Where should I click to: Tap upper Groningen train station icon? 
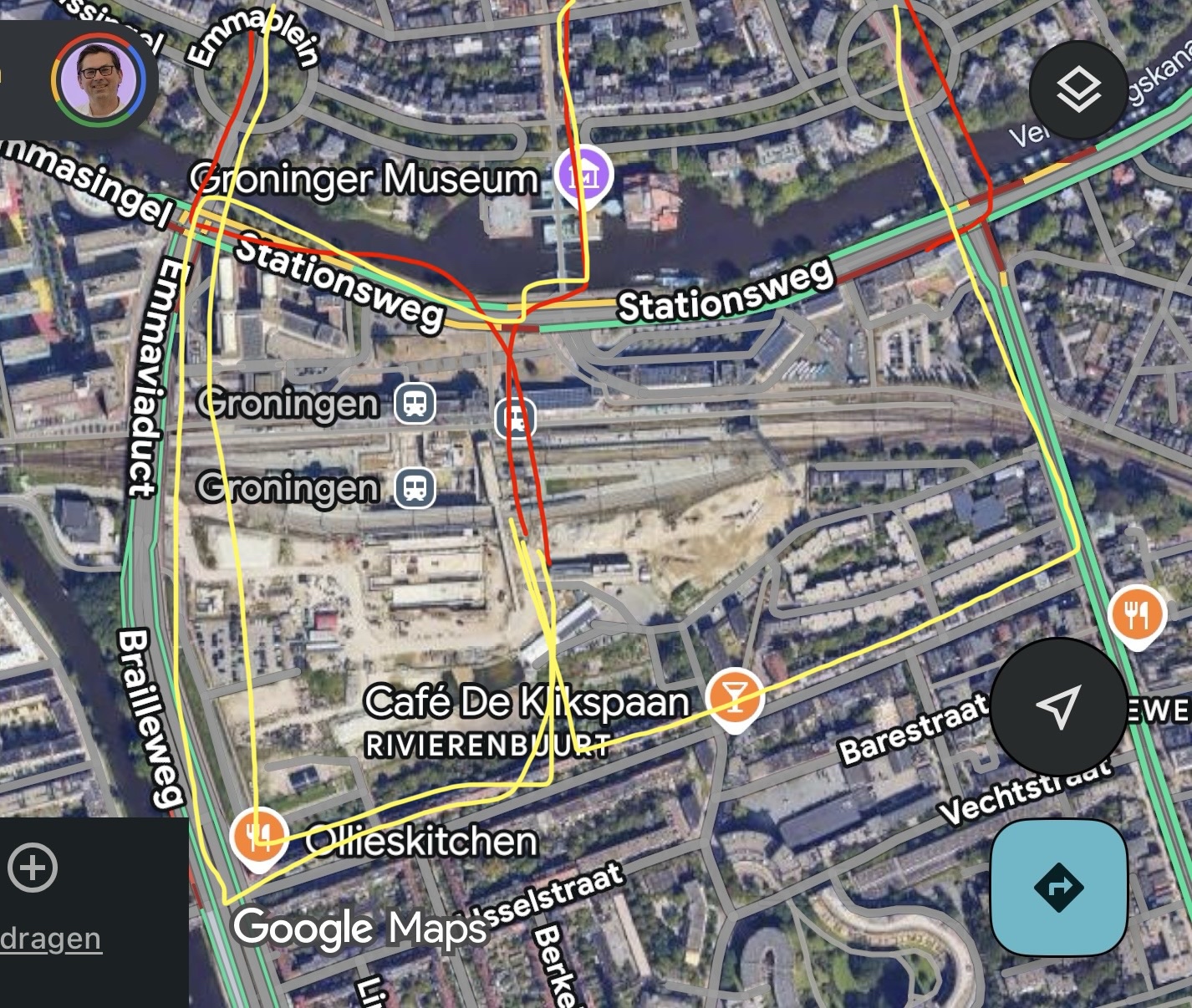tap(415, 404)
